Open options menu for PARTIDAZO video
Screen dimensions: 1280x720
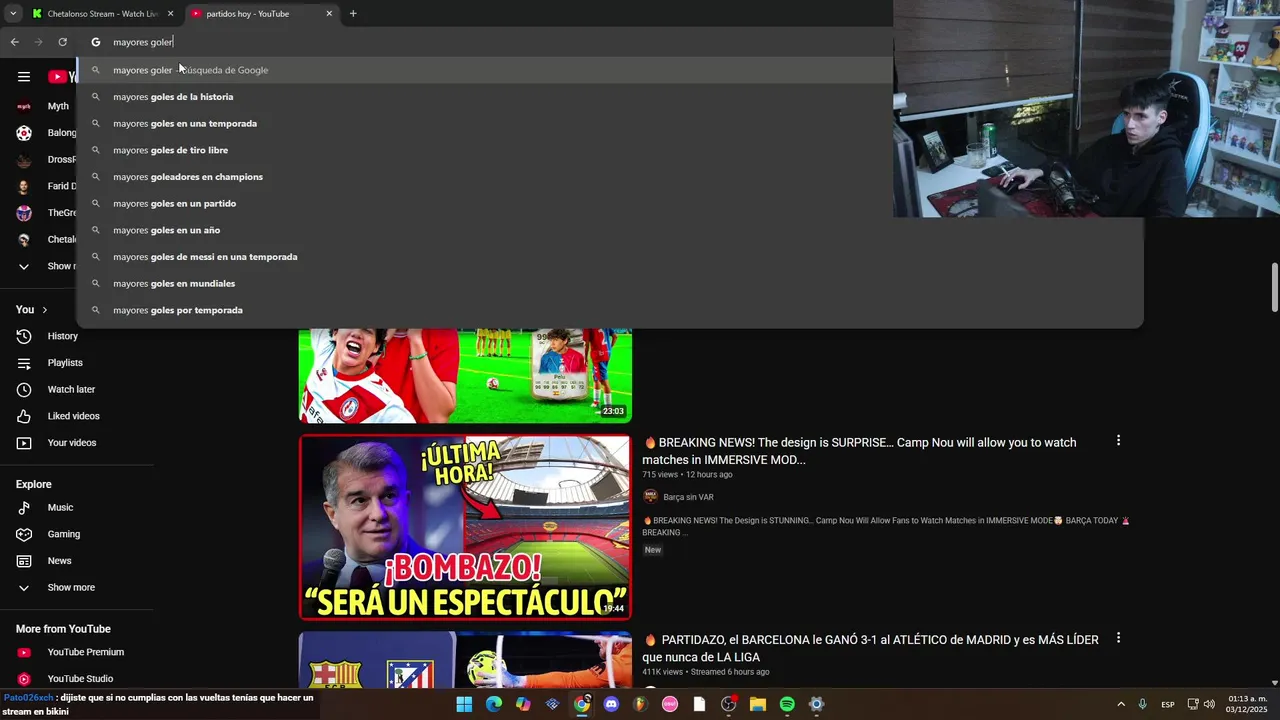(x=1118, y=637)
